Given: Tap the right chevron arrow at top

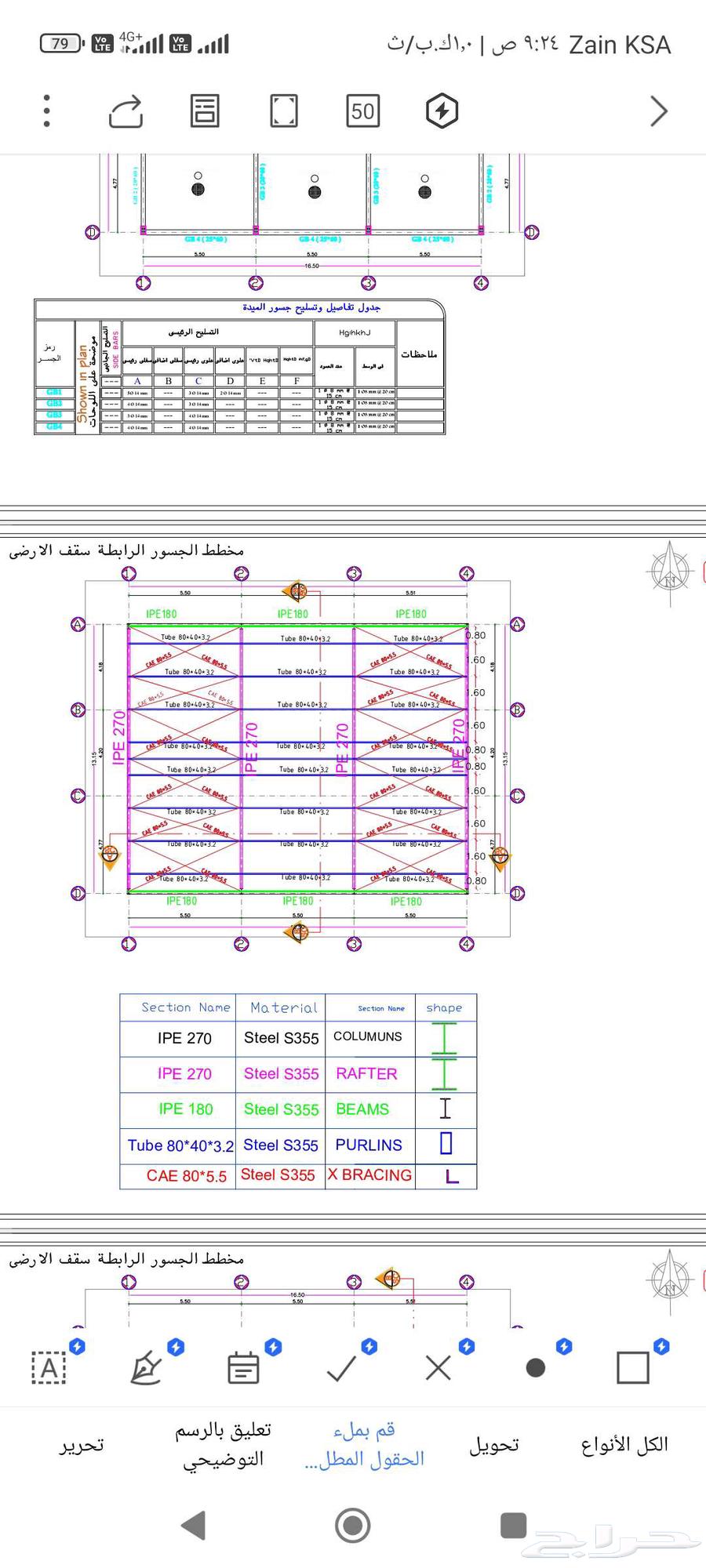Looking at the screenshot, I should point(659,111).
